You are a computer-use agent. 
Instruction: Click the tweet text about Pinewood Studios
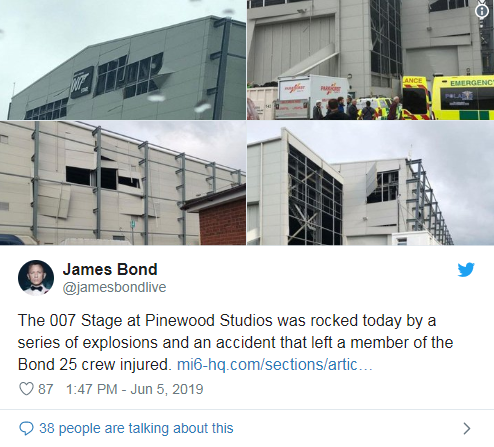click(235, 342)
